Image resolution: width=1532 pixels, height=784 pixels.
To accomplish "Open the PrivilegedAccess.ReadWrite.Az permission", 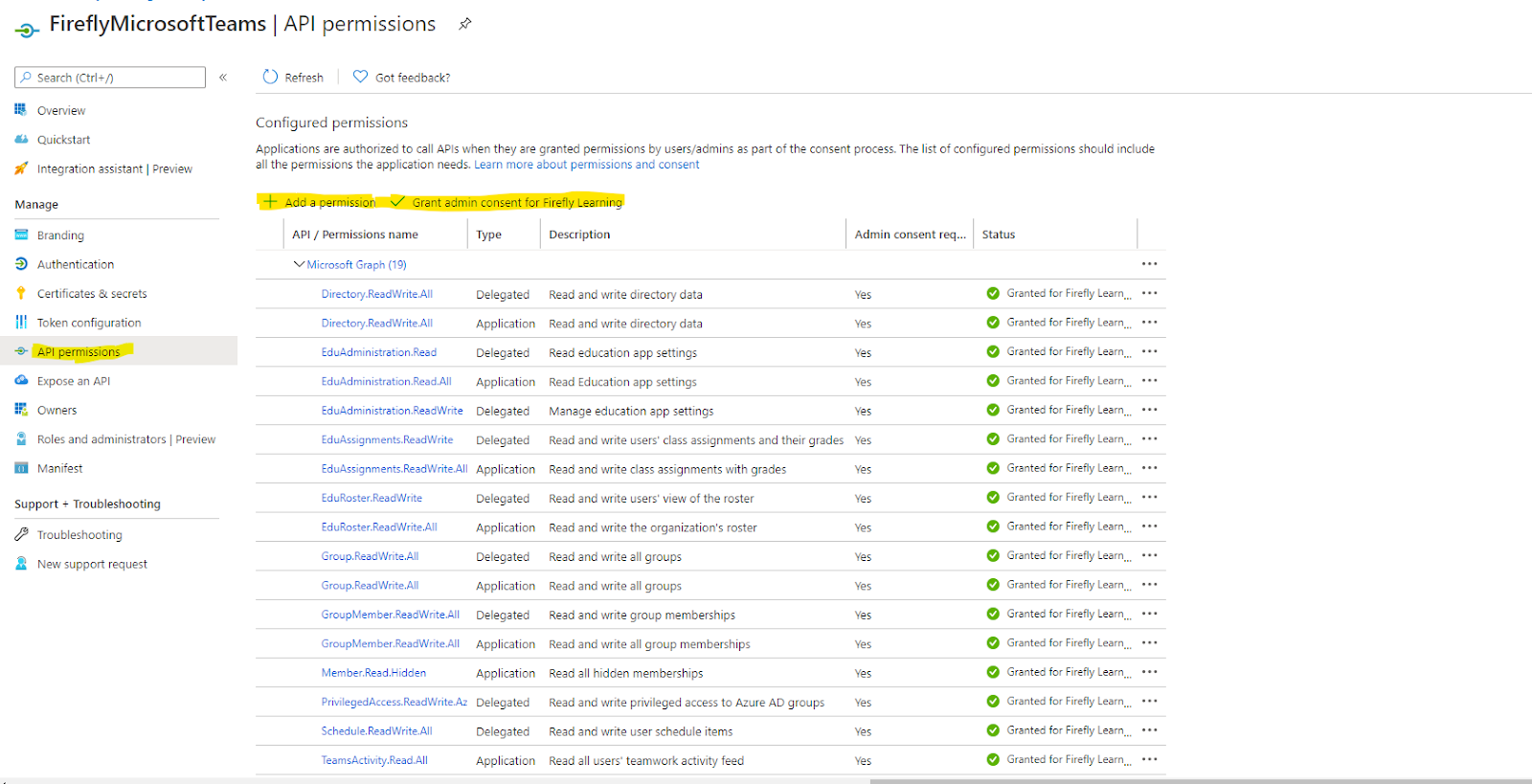I will (x=394, y=703).
